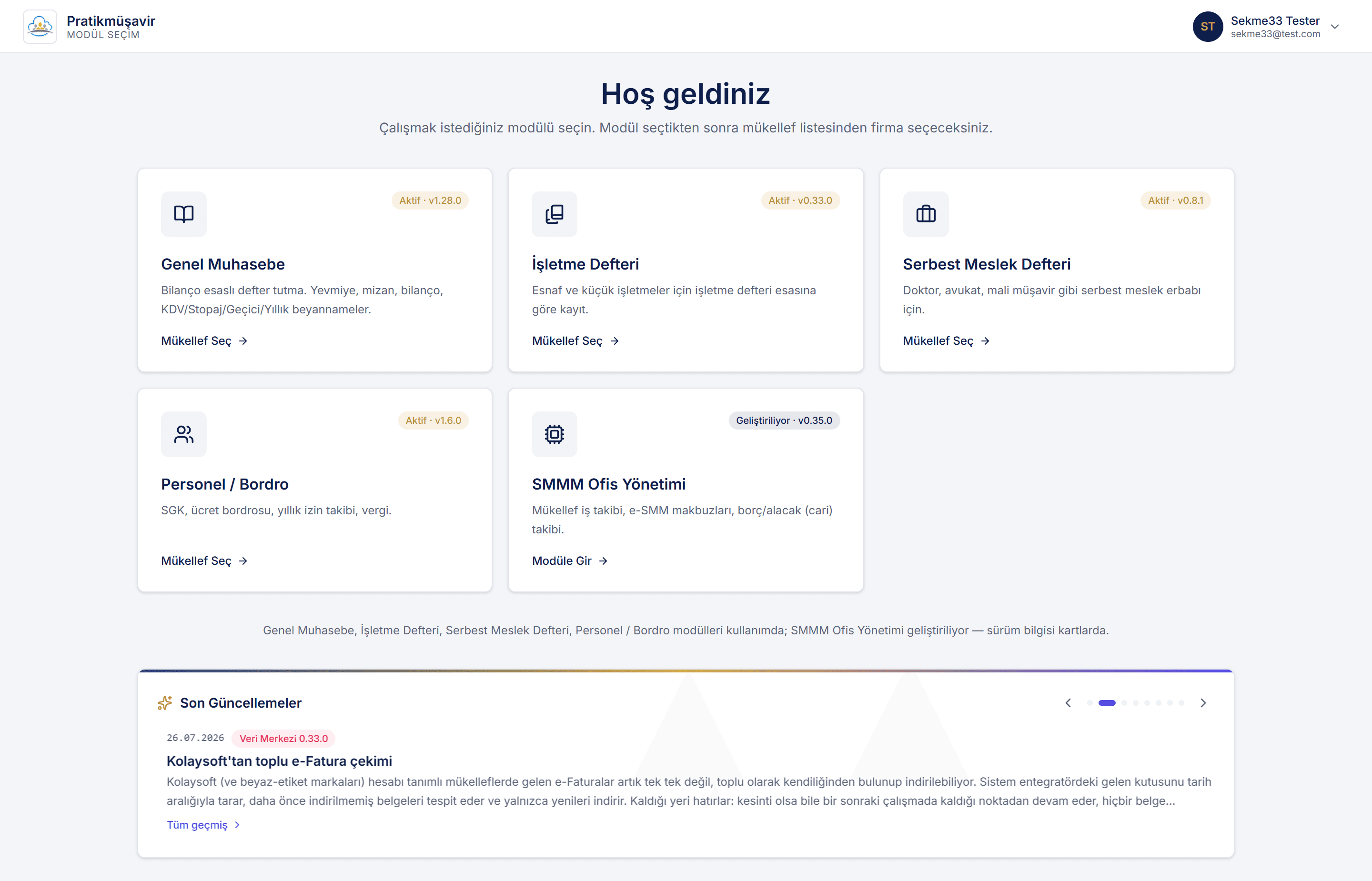Click the Veri Merkezi 0.33.0 tag
1372x881 pixels.
click(283, 739)
